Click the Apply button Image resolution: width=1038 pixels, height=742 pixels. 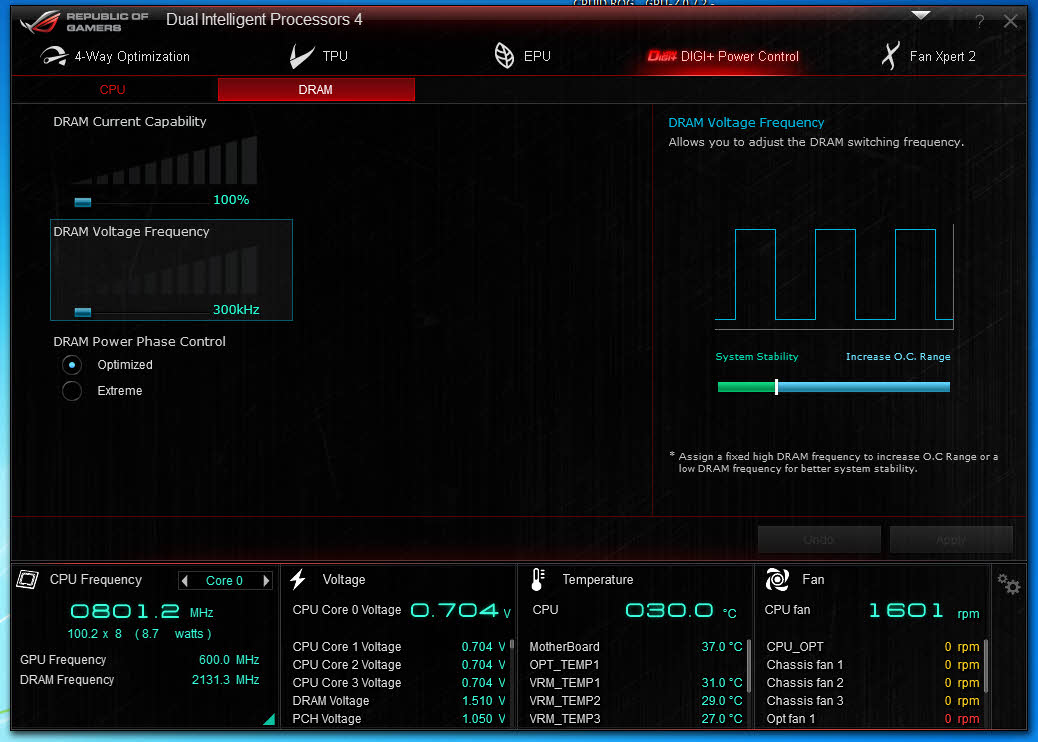950,540
